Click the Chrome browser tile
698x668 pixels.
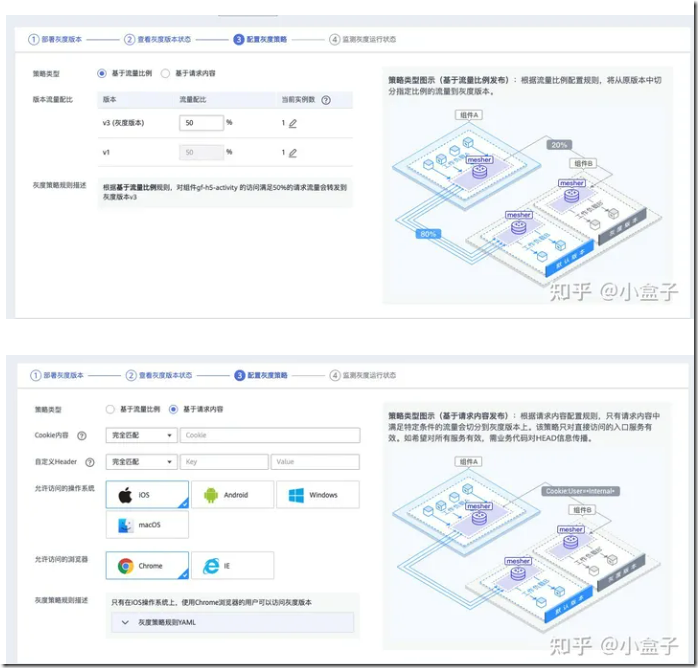147,566
